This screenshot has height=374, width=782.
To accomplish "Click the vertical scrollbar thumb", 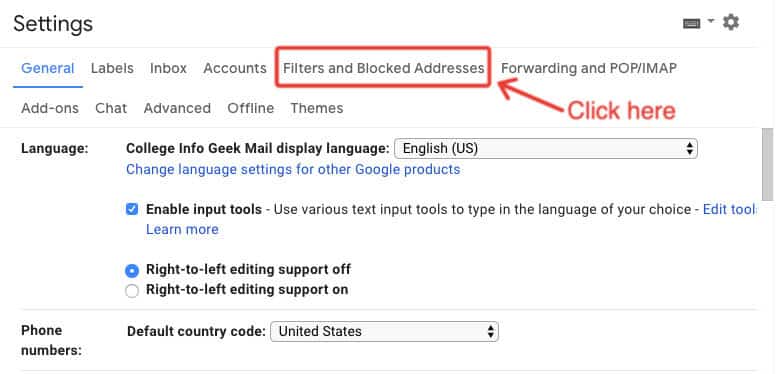I will (x=768, y=165).
